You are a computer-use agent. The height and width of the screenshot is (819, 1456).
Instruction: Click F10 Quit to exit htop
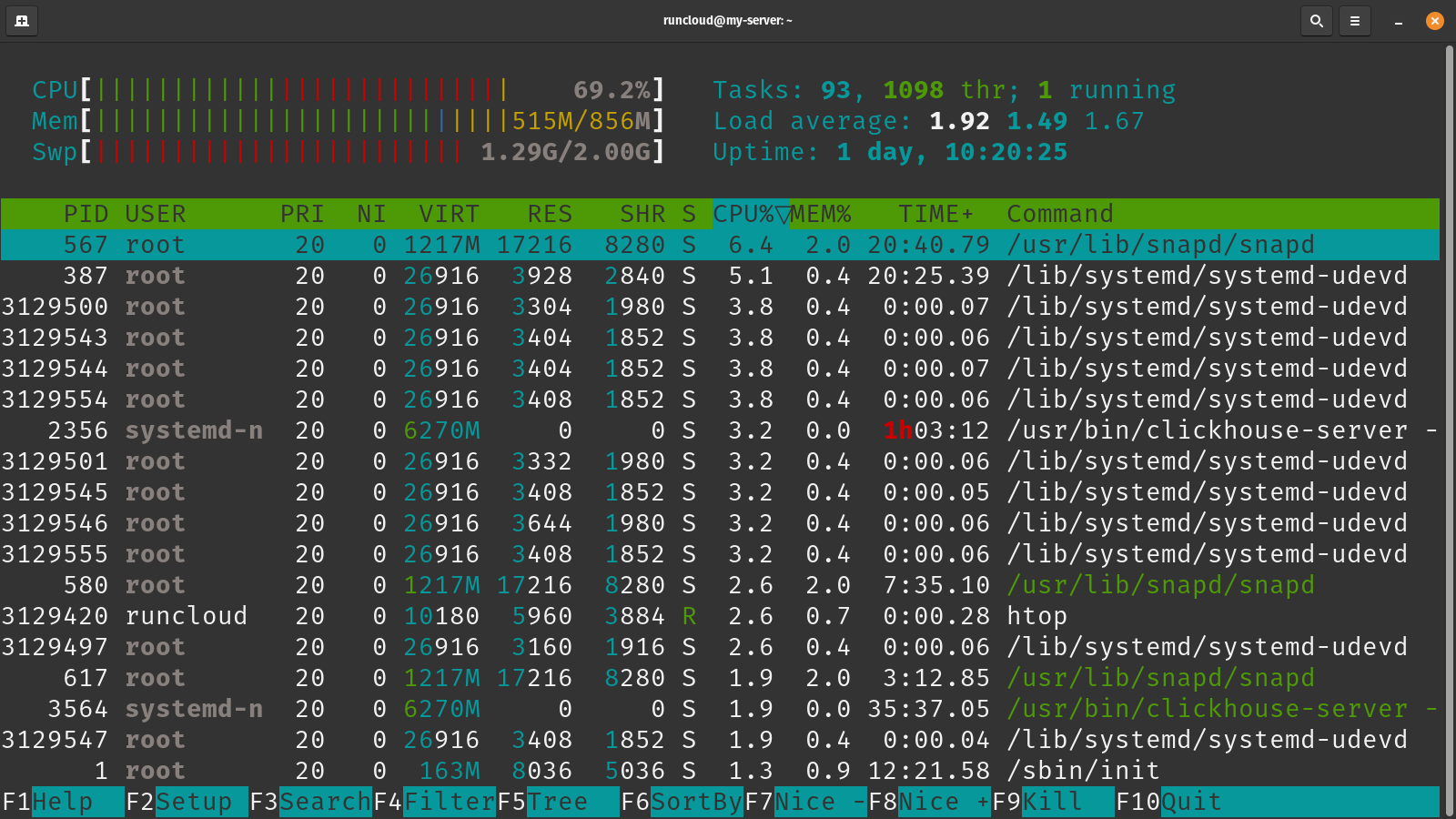tap(1190, 802)
